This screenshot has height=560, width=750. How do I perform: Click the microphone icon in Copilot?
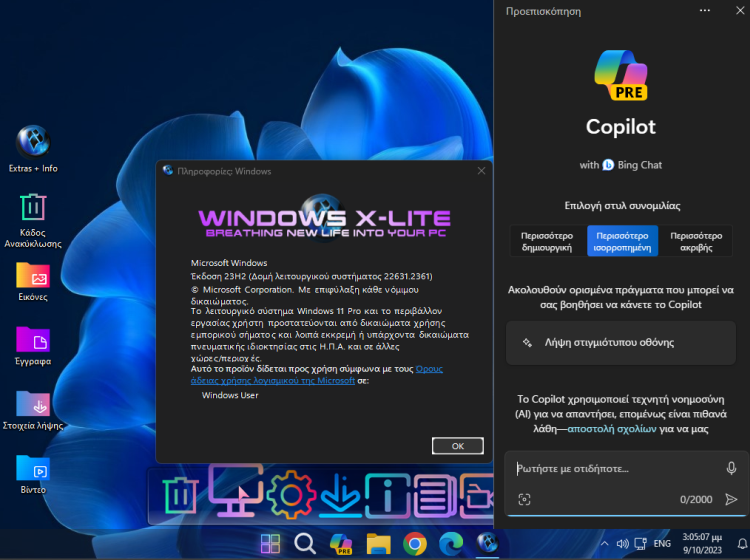point(731,468)
